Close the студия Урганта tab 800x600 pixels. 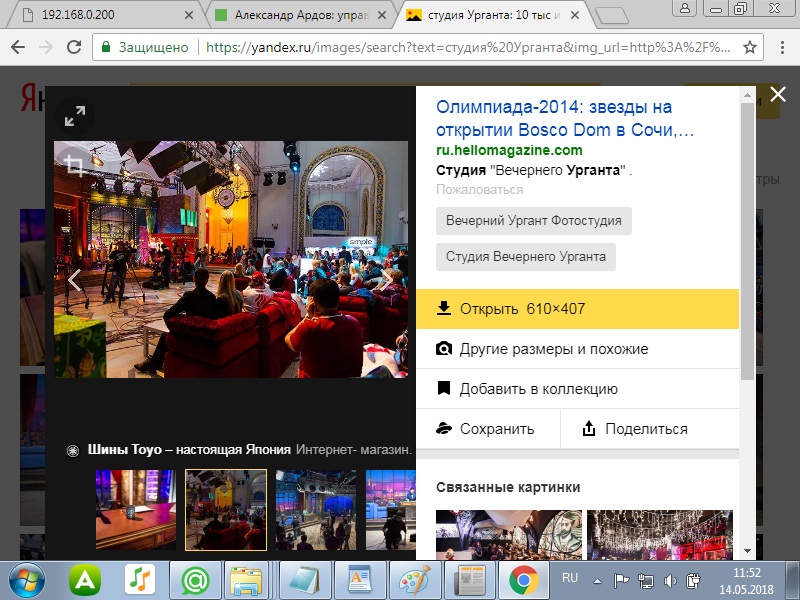coord(575,15)
